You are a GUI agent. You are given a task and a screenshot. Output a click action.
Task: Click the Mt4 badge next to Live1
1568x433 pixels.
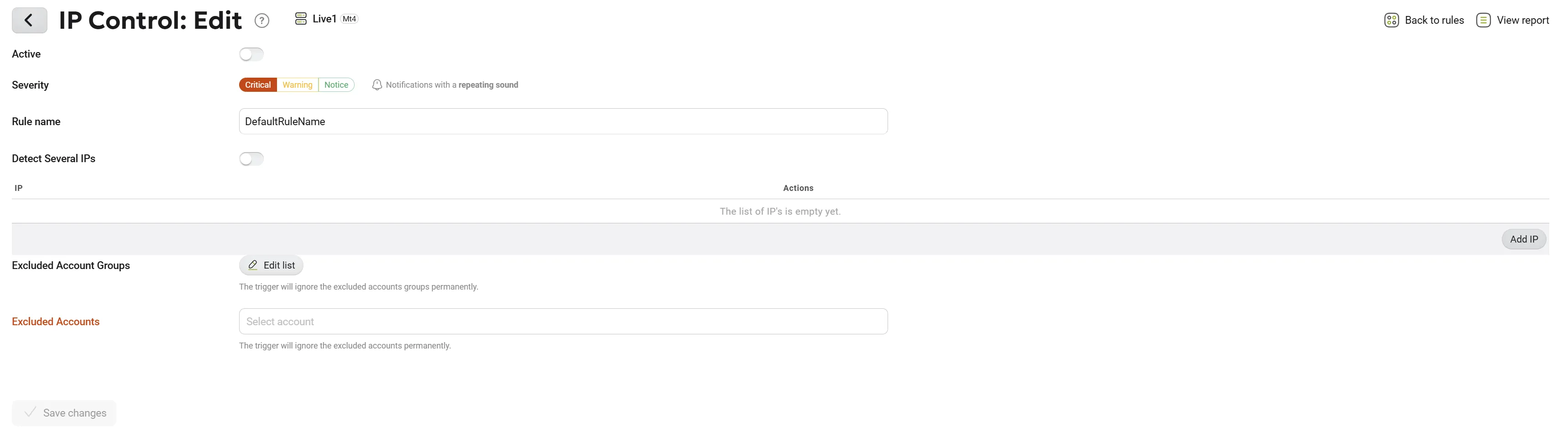click(x=350, y=19)
